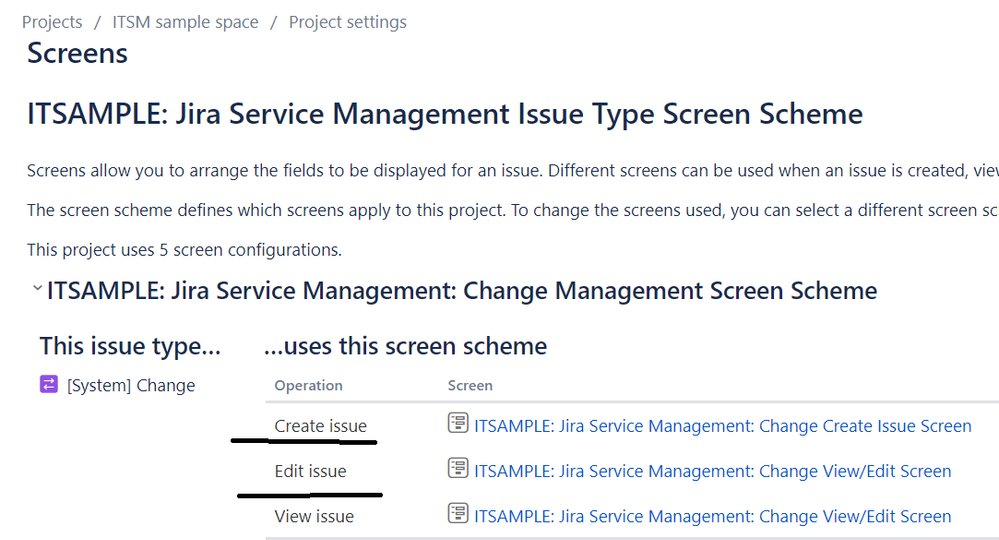The width and height of the screenshot is (999, 540).
Task: Click the View issue operation label
Action: tap(314, 516)
